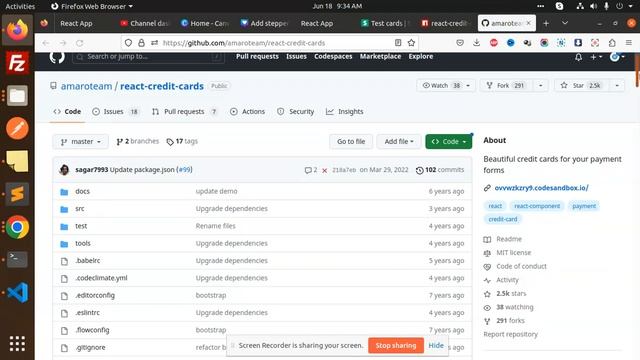Click the tracking protection shield icon
The height and width of the screenshot is (360, 640).
tap(128, 43)
